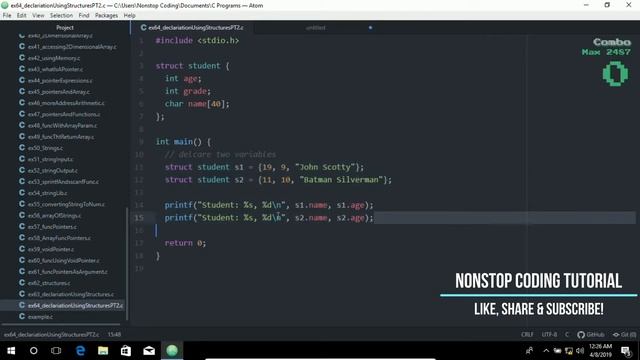
Task: Open the Help menu
Action: (x=129, y=16)
